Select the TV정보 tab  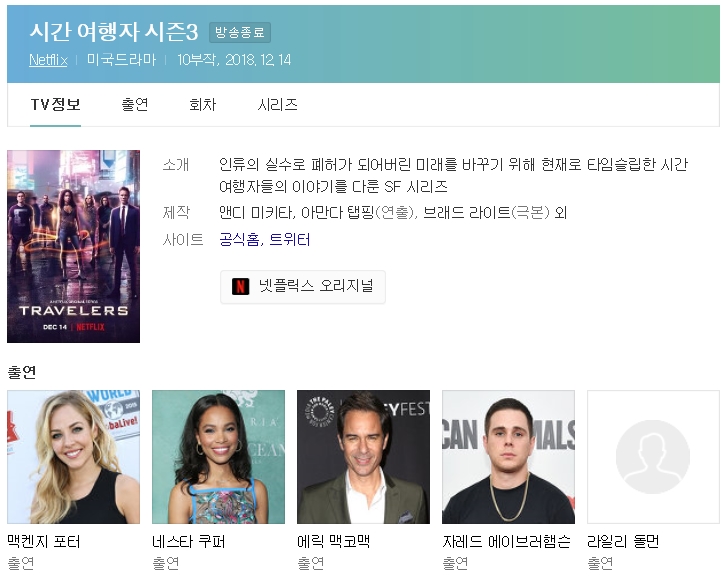55,105
